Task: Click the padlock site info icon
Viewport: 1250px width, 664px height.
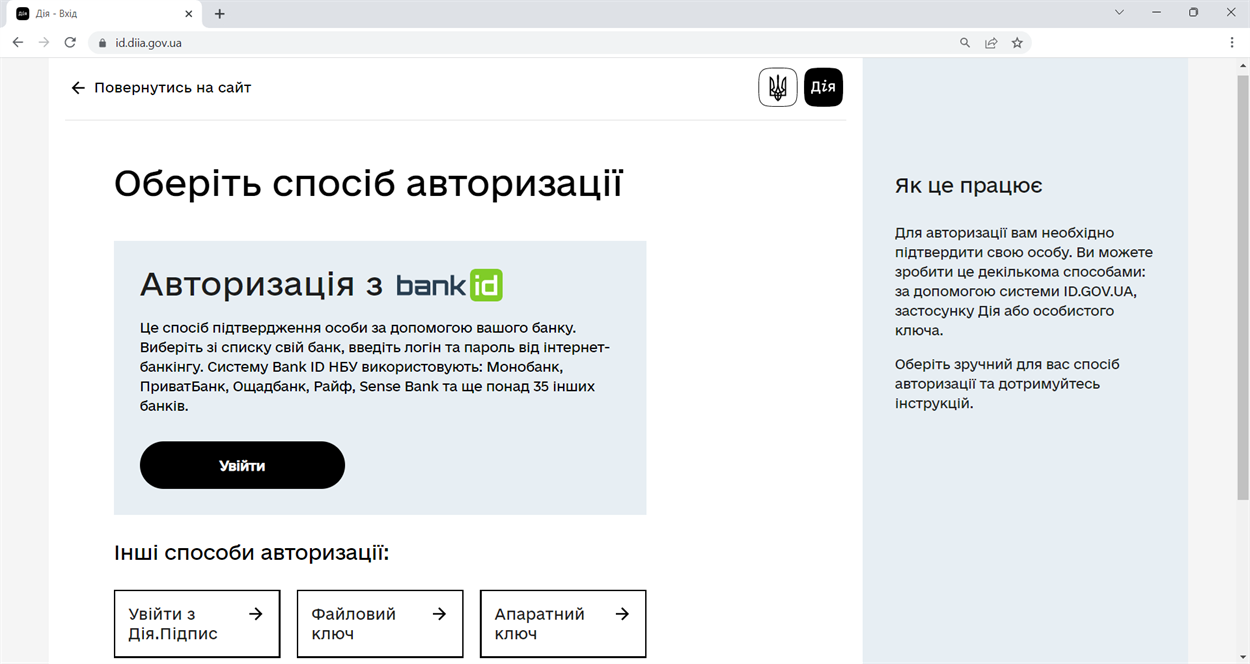Action: (102, 43)
